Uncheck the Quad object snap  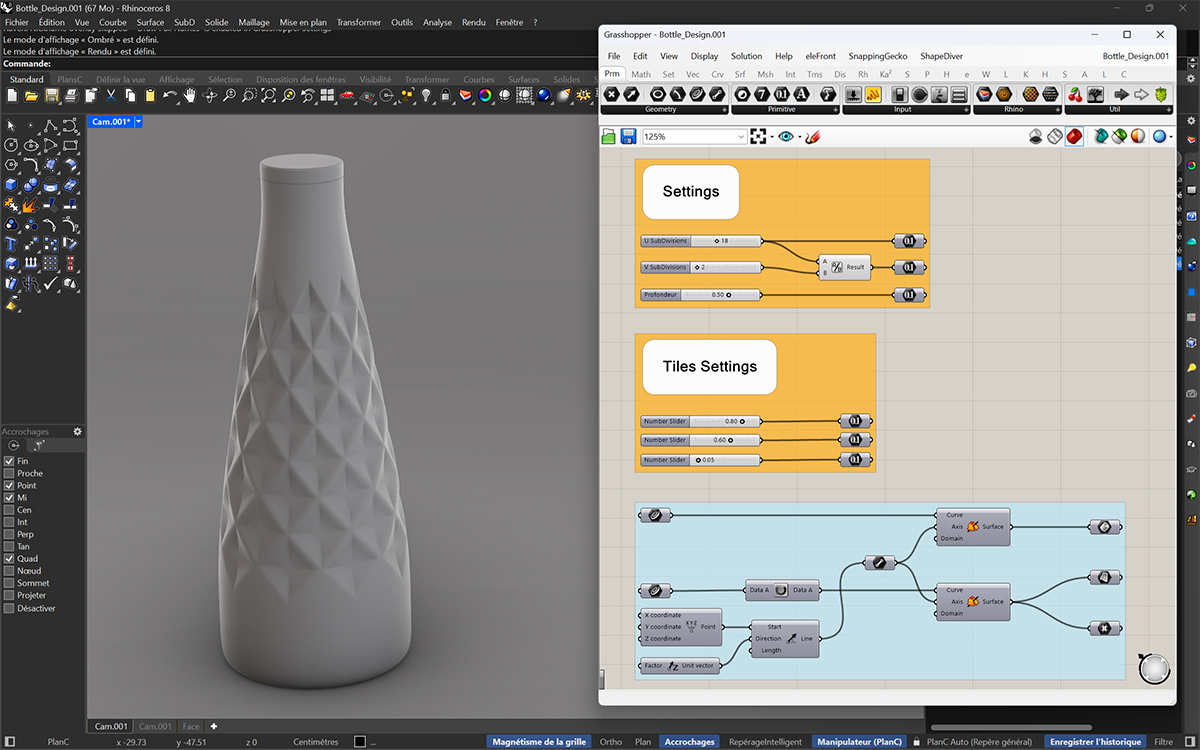tap(9, 558)
